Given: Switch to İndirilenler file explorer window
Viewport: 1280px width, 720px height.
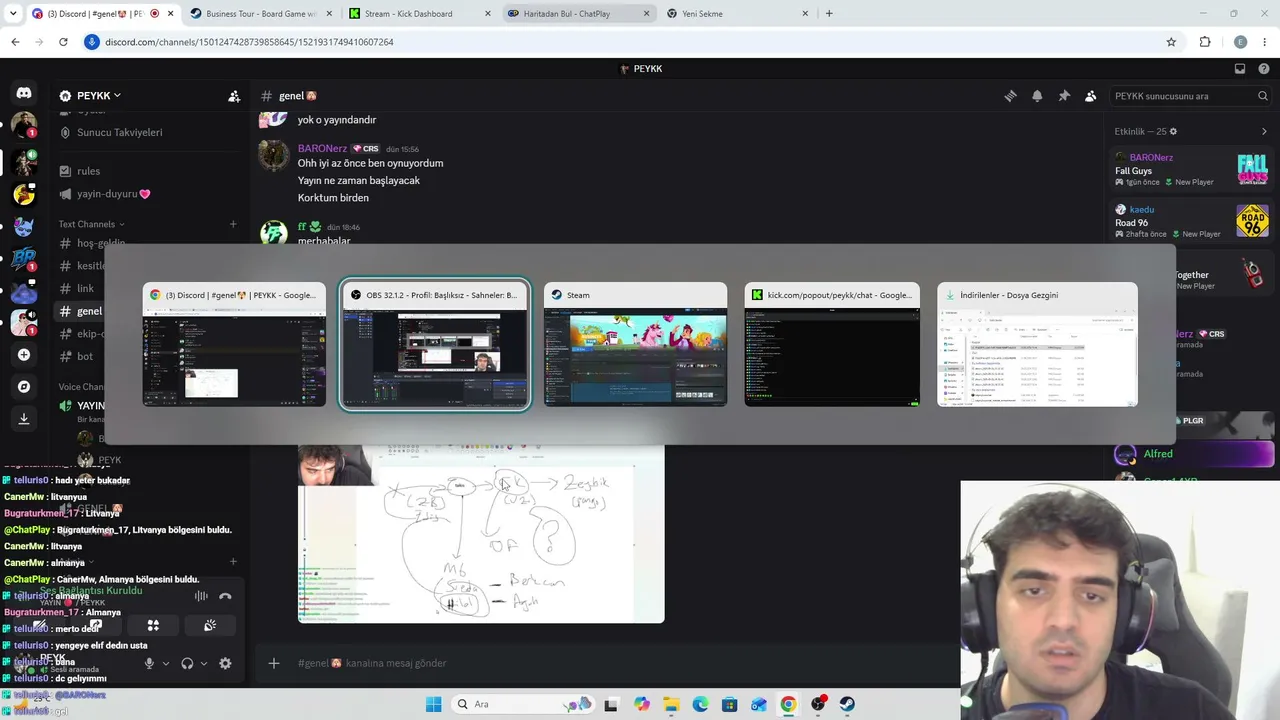Looking at the screenshot, I should [x=1037, y=345].
